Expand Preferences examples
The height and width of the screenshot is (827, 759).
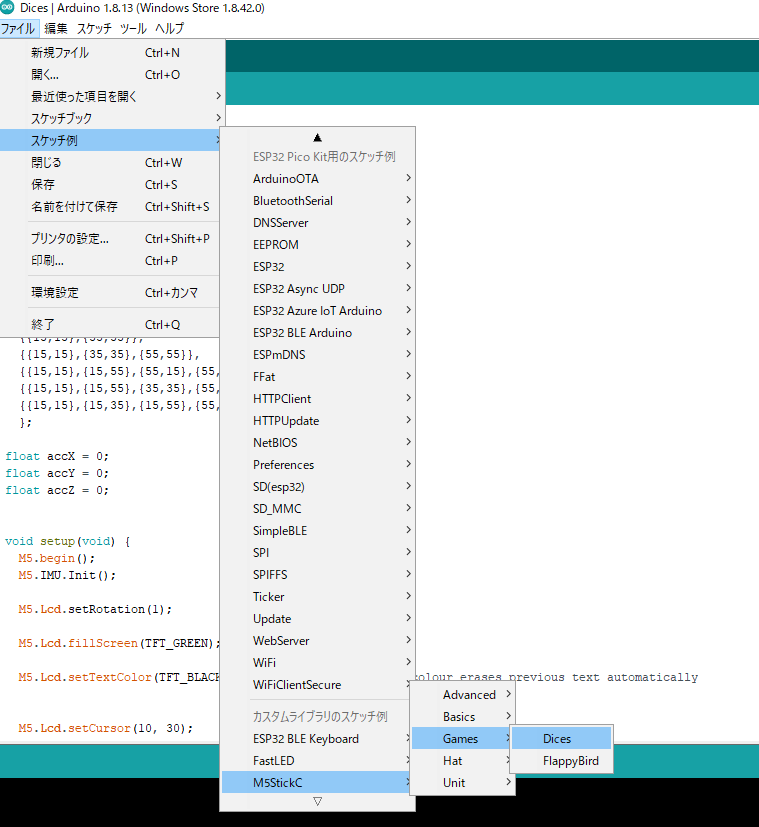(x=318, y=465)
